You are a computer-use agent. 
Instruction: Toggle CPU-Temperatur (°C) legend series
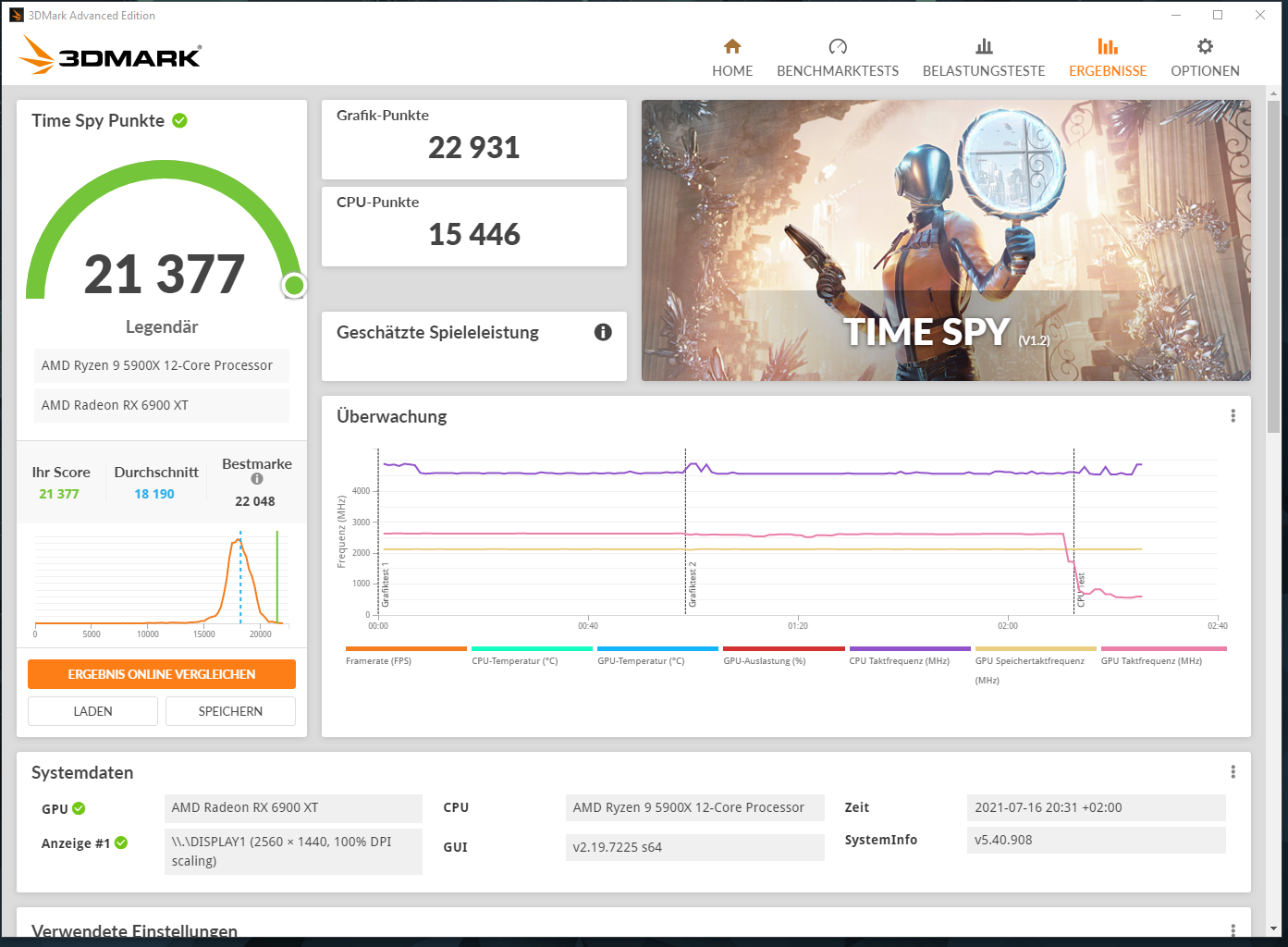coord(532,656)
